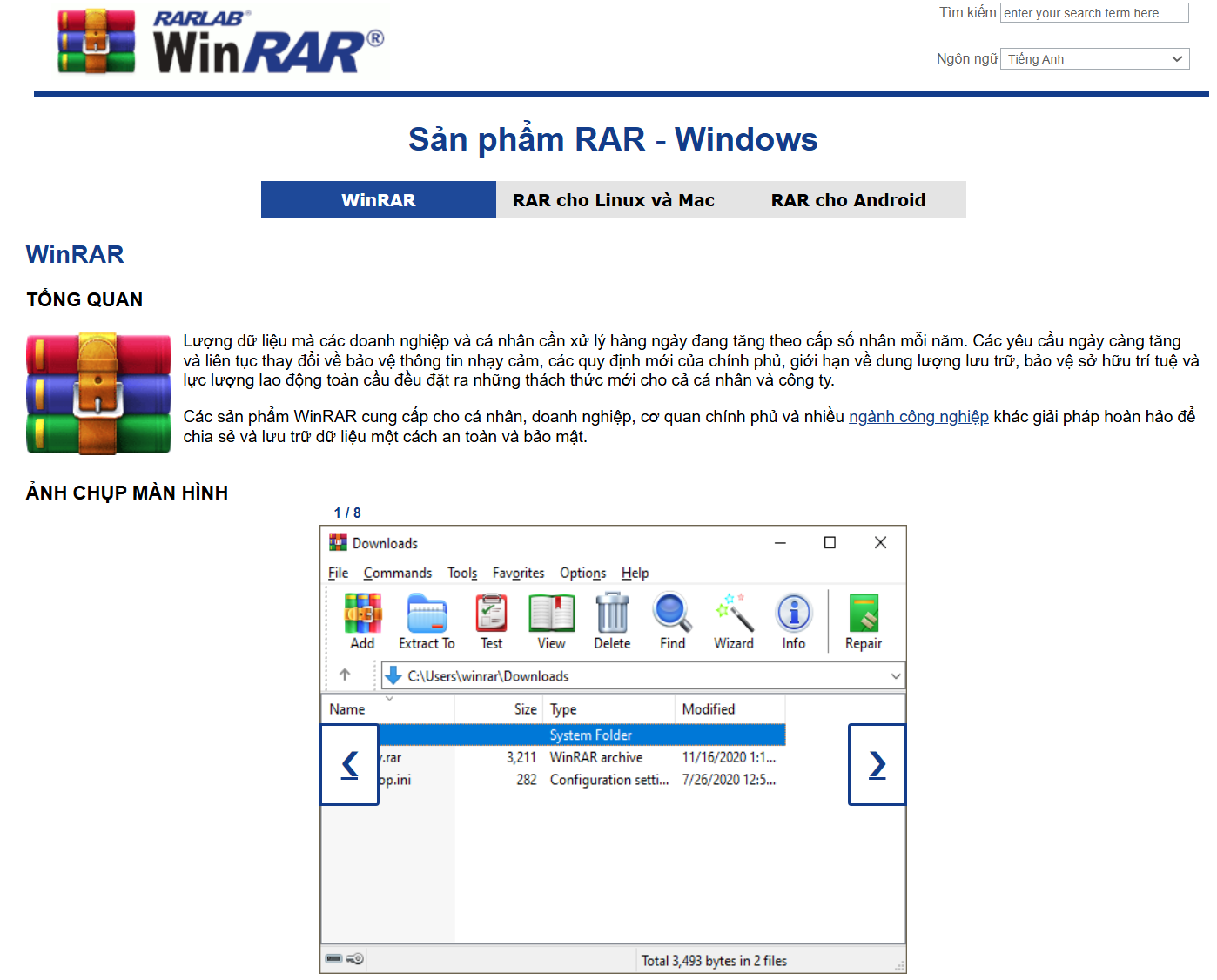The width and height of the screenshot is (1217, 980).
Task: Select the WinRAR product tab
Action: (x=379, y=200)
